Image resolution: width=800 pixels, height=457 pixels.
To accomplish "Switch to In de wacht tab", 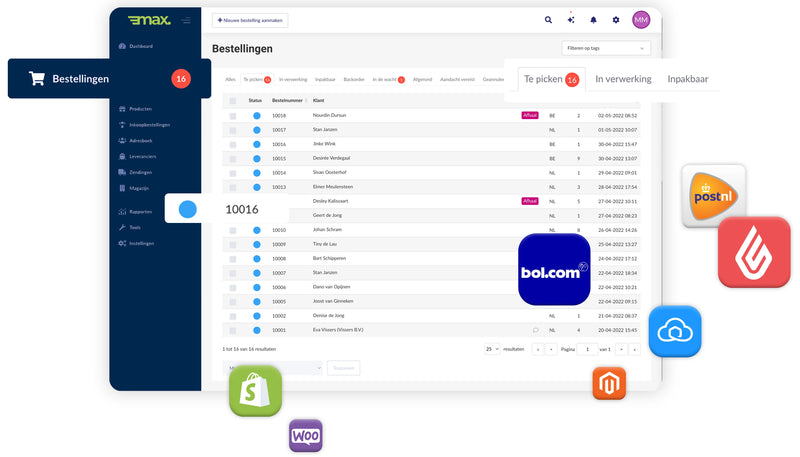I will (x=388, y=80).
